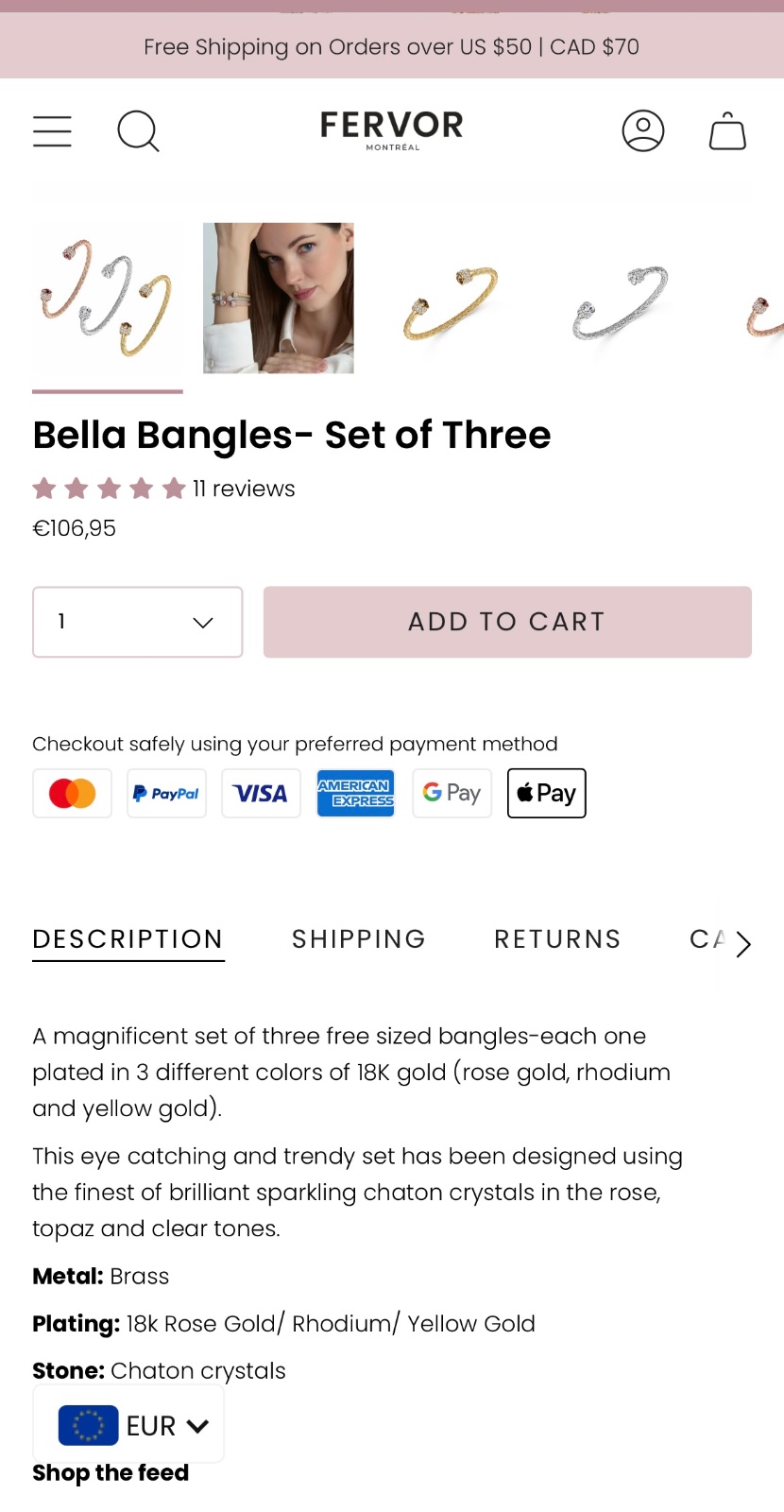
Task: Select the Description tab
Action: [128, 939]
